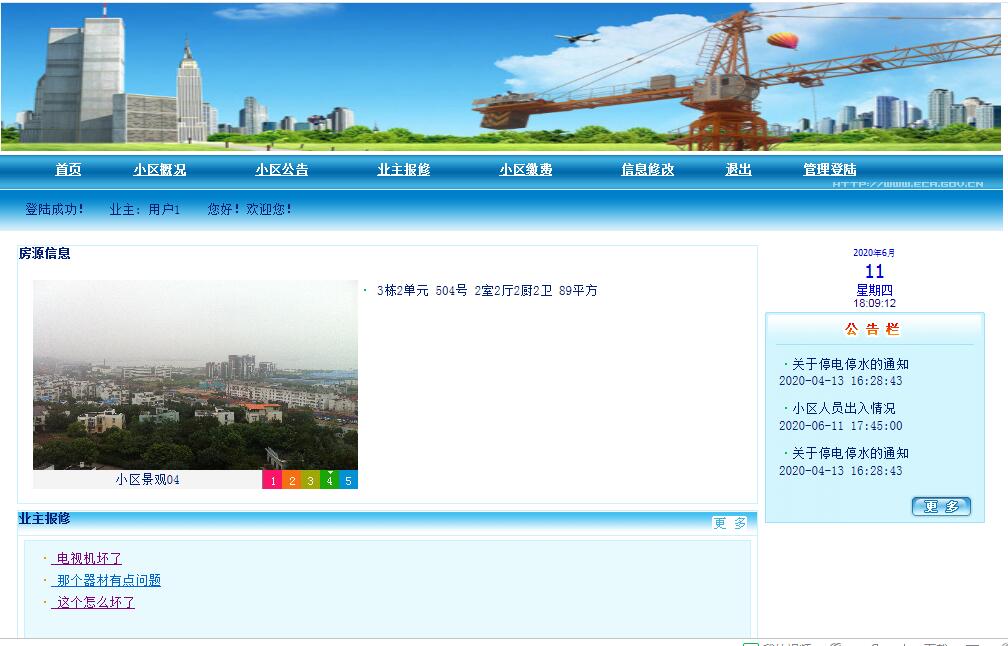Viewport: 1008px width, 646px height.
Task: Click the listing 3栋2单元 504号
Action: pos(487,291)
